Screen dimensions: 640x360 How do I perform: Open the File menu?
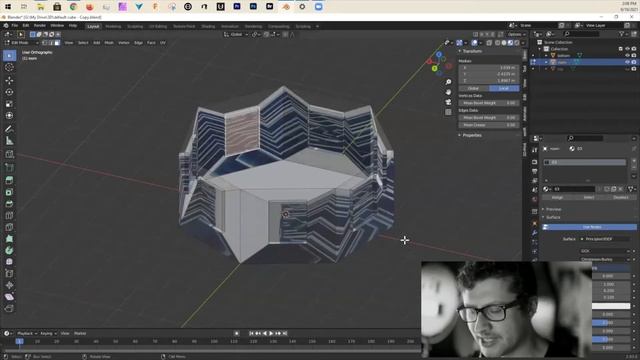15,26
